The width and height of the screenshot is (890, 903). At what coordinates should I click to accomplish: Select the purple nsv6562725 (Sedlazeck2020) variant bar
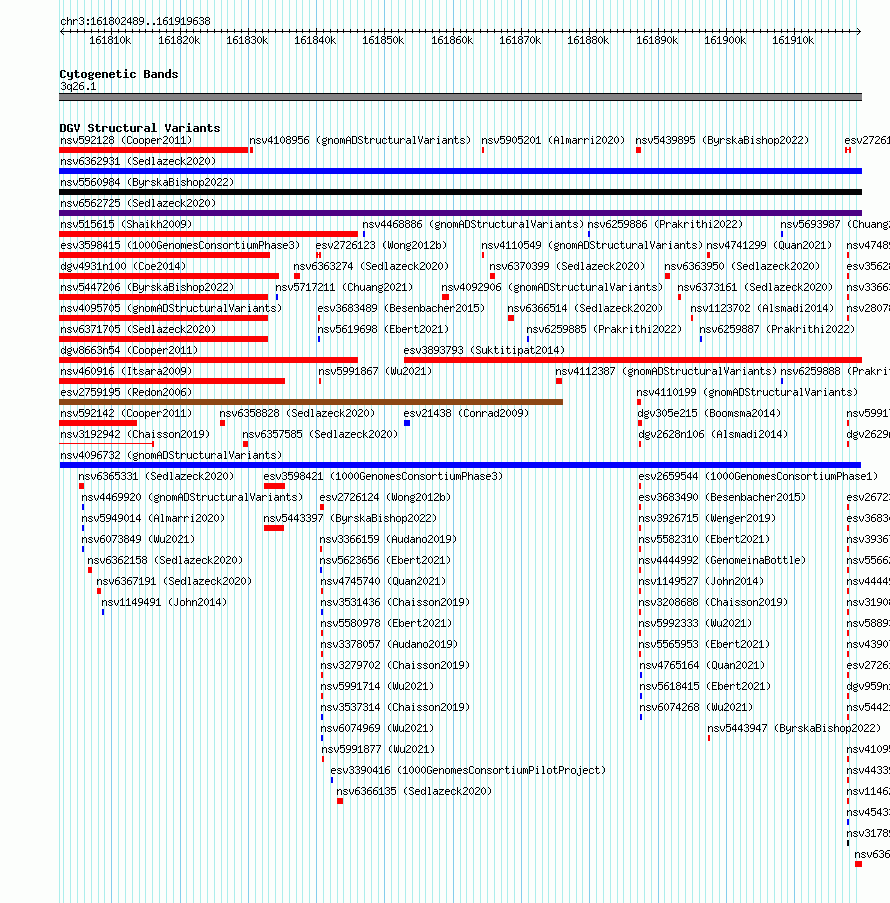click(x=460, y=213)
